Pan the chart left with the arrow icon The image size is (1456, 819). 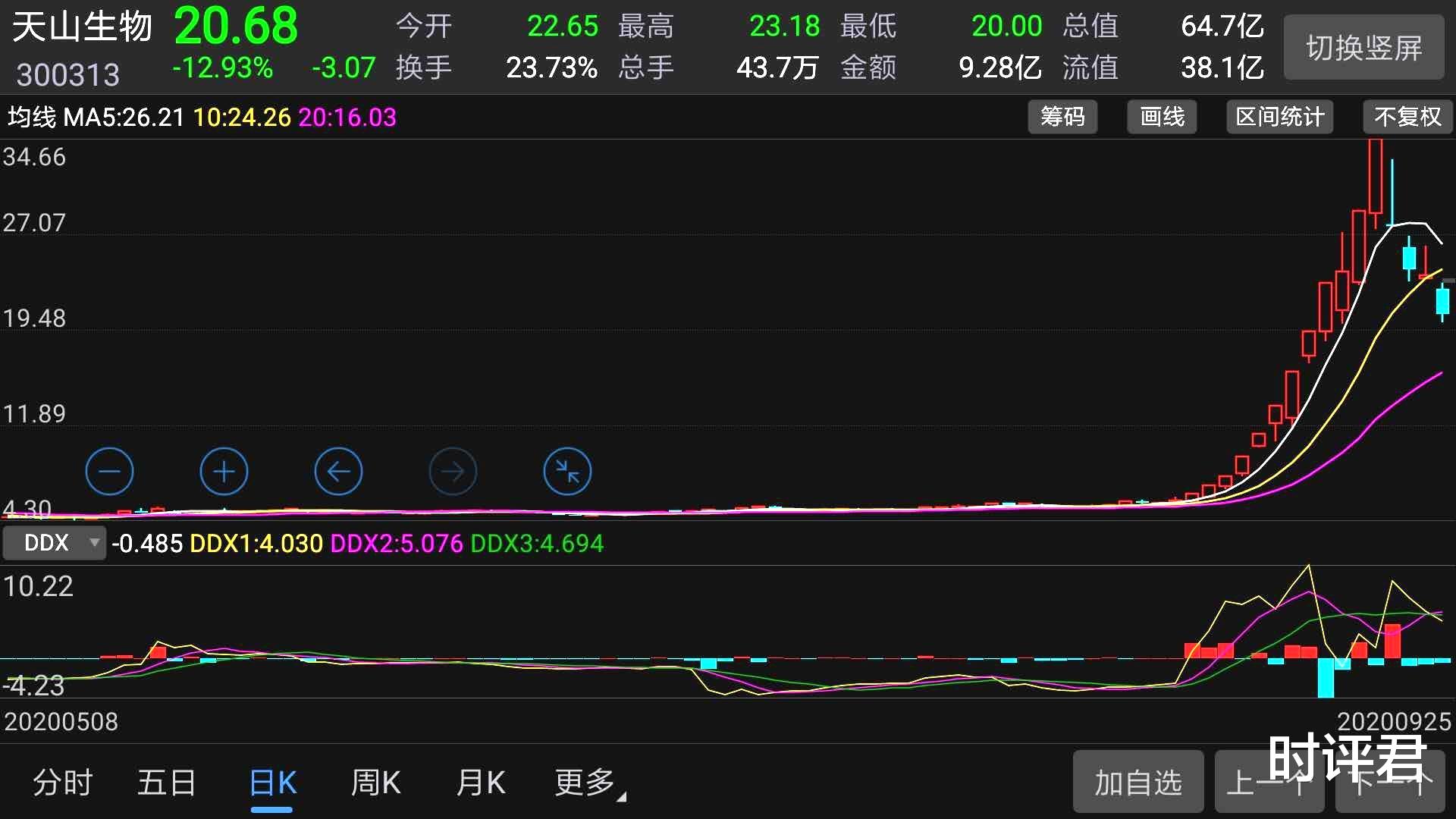tap(338, 471)
